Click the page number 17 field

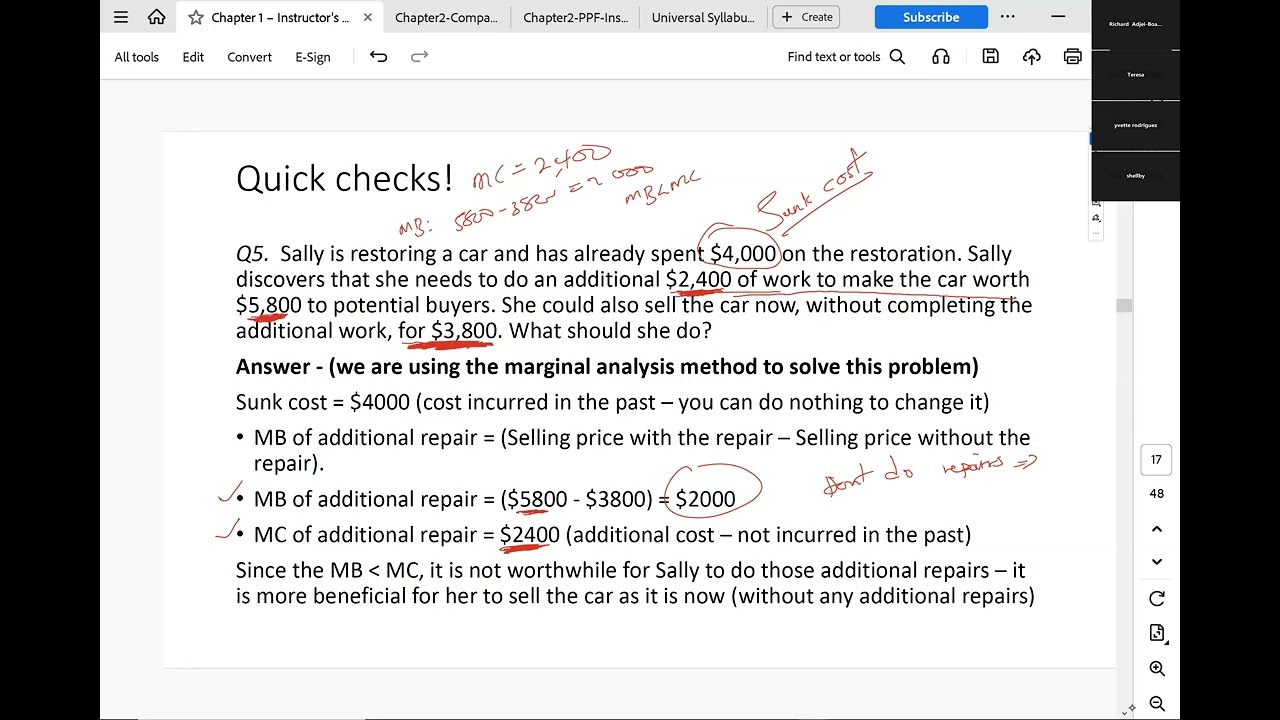tap(1156, 460)
